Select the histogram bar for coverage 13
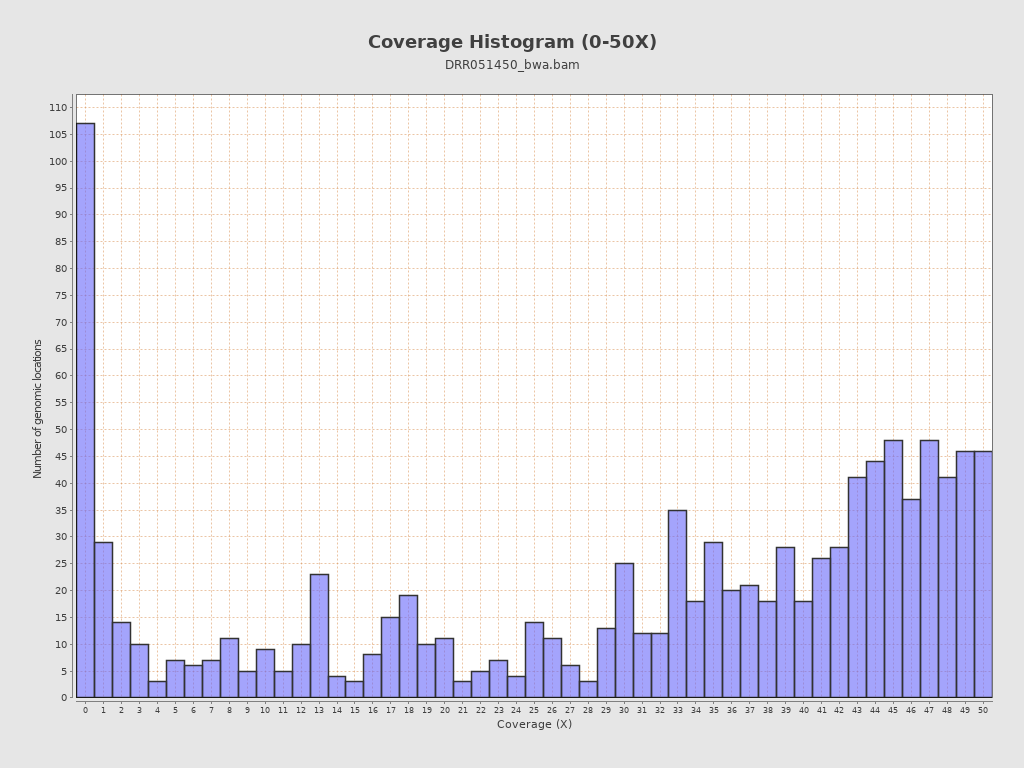Image resolution: width=1024 pixels, height=768 pixels. 319,636
